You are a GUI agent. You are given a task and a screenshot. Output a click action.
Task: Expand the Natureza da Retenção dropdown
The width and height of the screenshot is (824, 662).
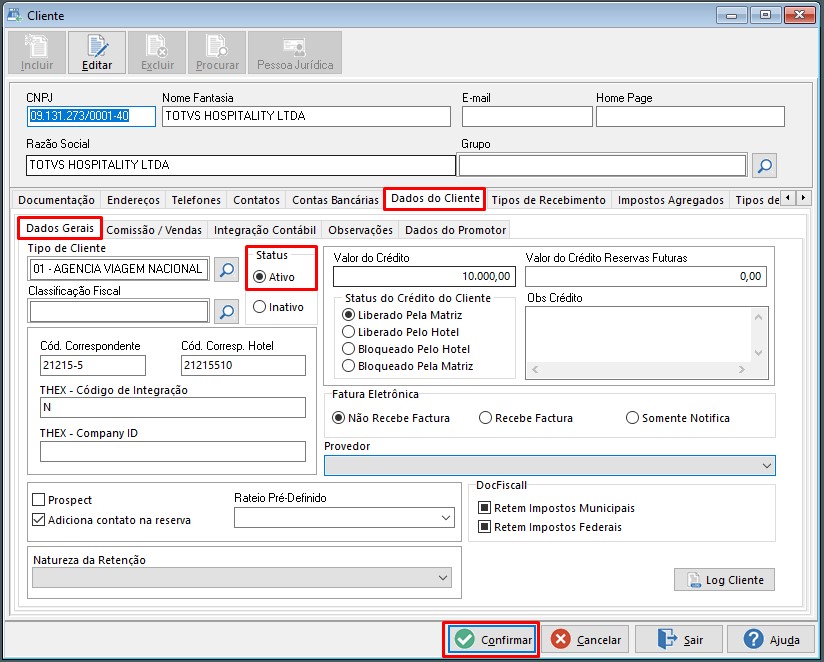[x=443, y=578]
